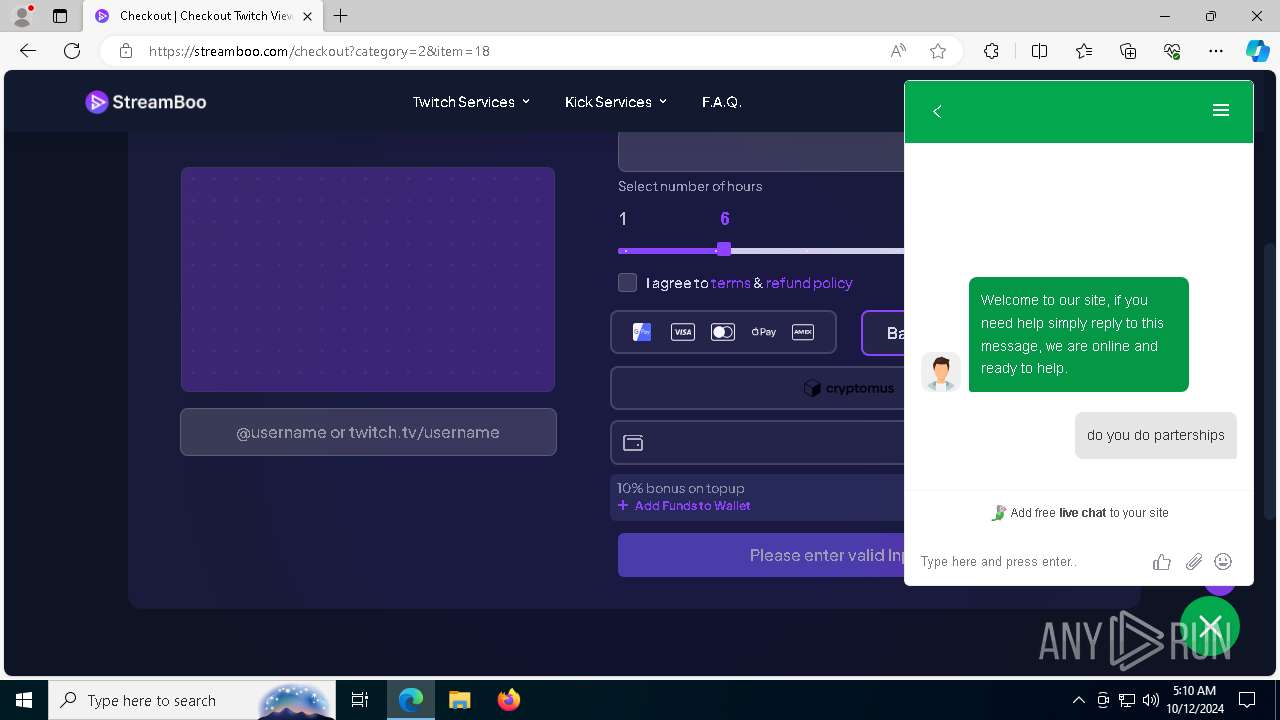Launch Firefox from taskbar
Screen dimensions: 1280x720
pyautogui.click(x=508, y=700)
